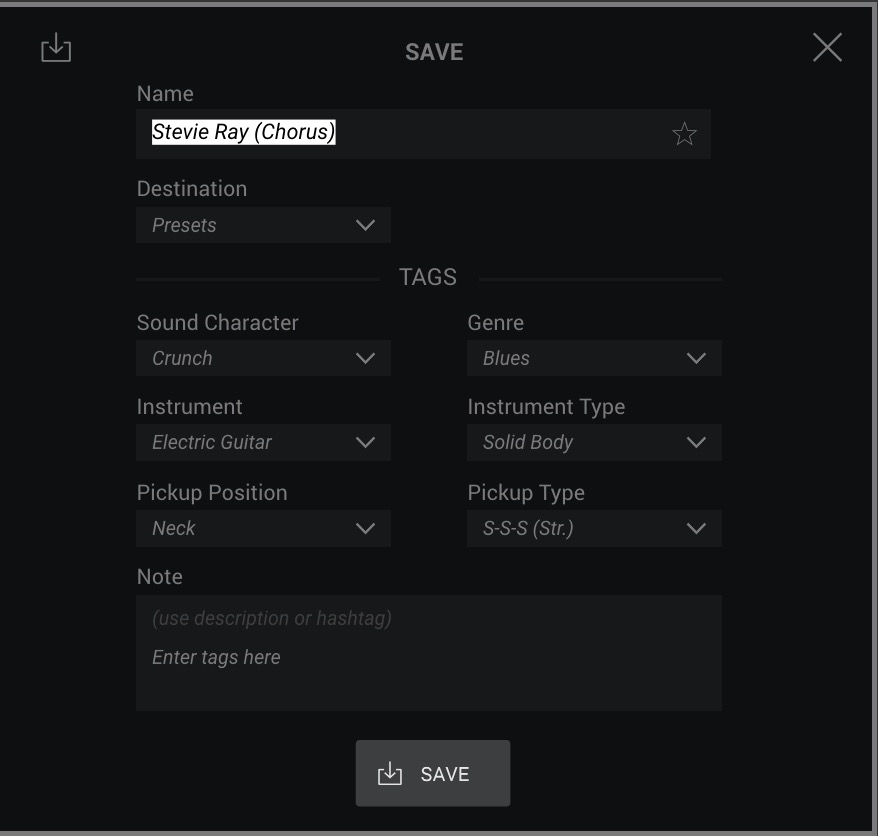Click the Note text area for tags
Image resolution: width=878 pixels, height=836 pixels.
coord(429,653)
